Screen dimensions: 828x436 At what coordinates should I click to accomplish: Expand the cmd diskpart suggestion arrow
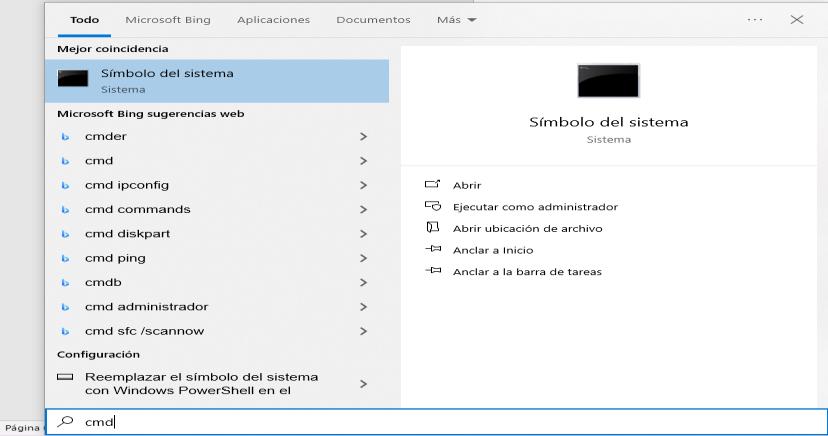[363, 233]
